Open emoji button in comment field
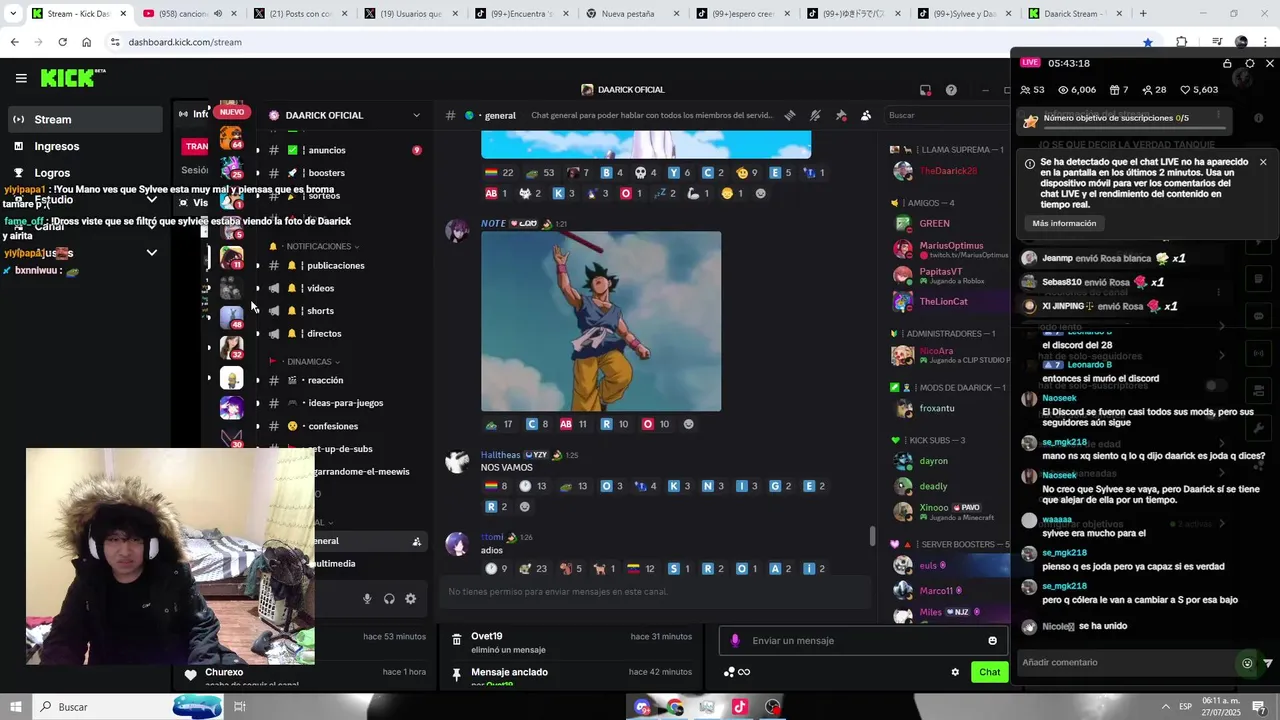This screenshot has width=1280, height=720. point(1247,663)
